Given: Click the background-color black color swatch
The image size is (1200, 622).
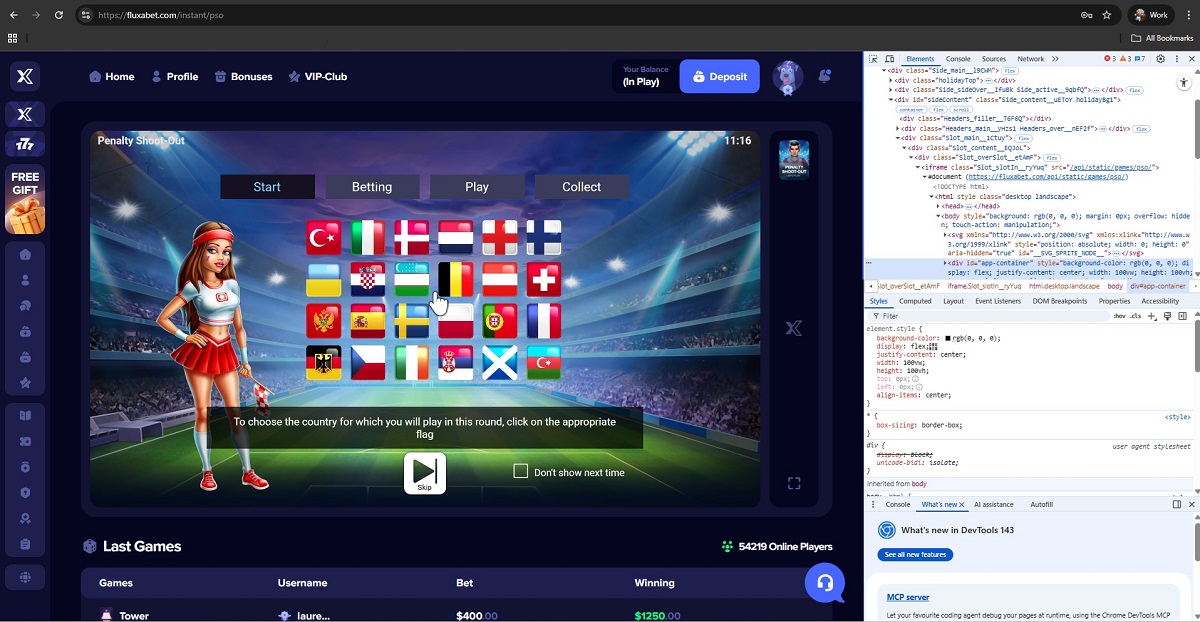Looking at the screenshot, I should tap(948, 338).
